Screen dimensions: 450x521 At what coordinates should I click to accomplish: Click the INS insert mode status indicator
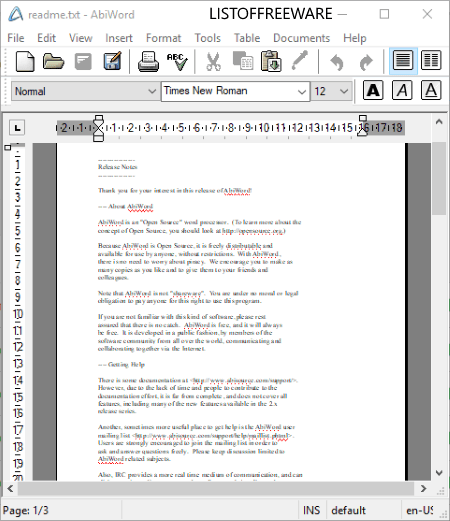tap(311, 510)
